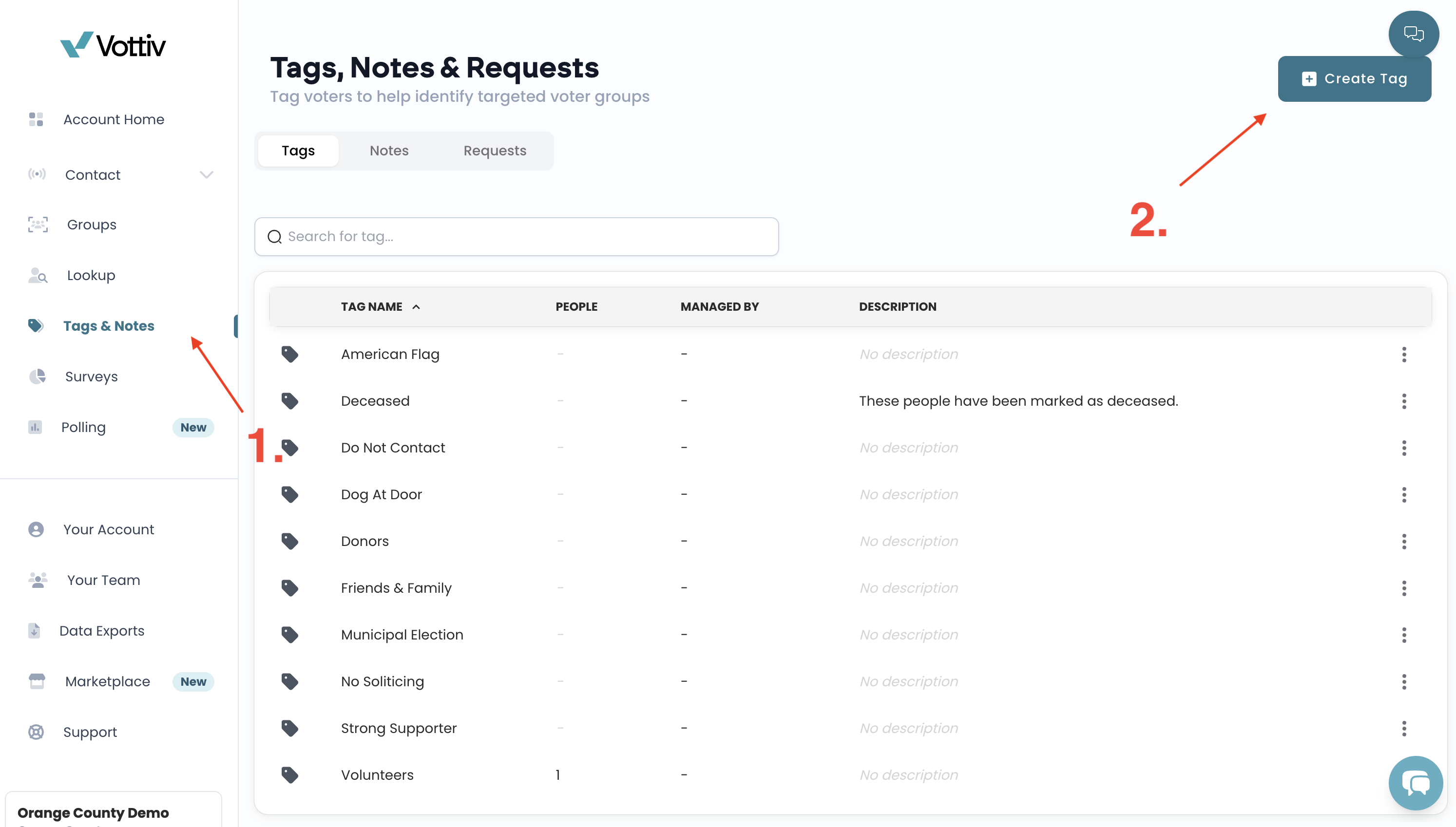The width and height of the screenshot is (1456, 827).
Task: Click the Account Home grid icon
Action: tap(36, 119)
